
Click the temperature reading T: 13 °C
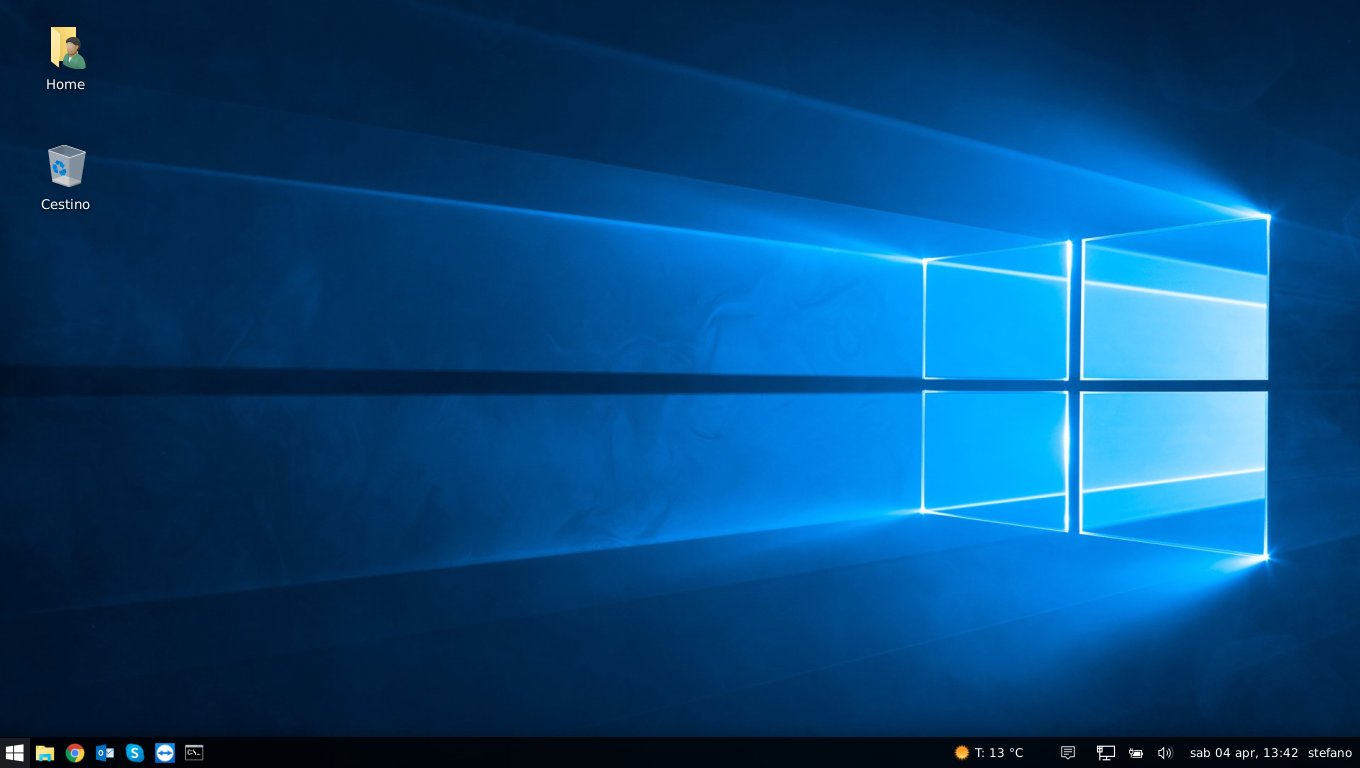coord(999,753)
